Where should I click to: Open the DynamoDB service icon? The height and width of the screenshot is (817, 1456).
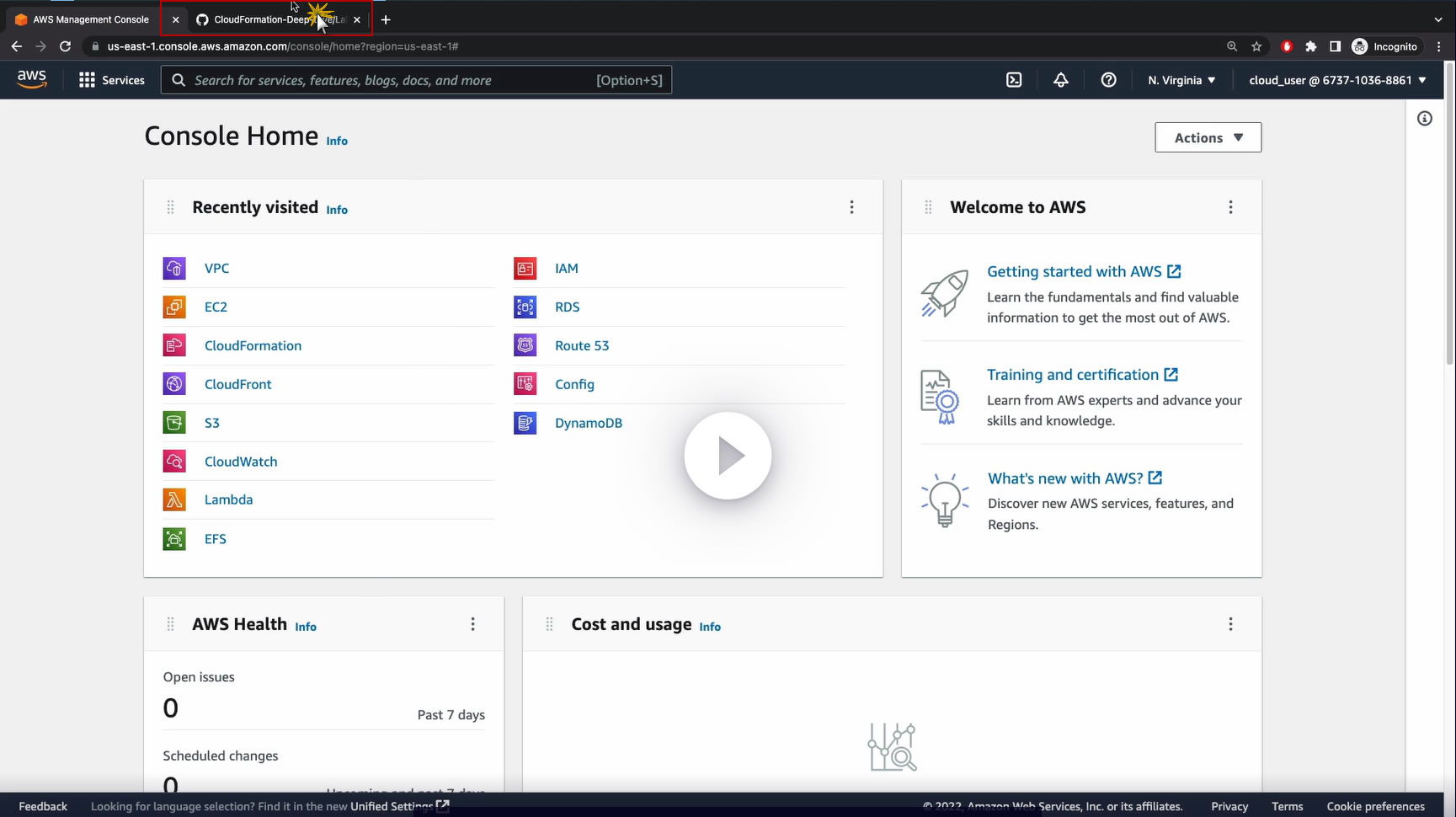(x=525, y=423)
